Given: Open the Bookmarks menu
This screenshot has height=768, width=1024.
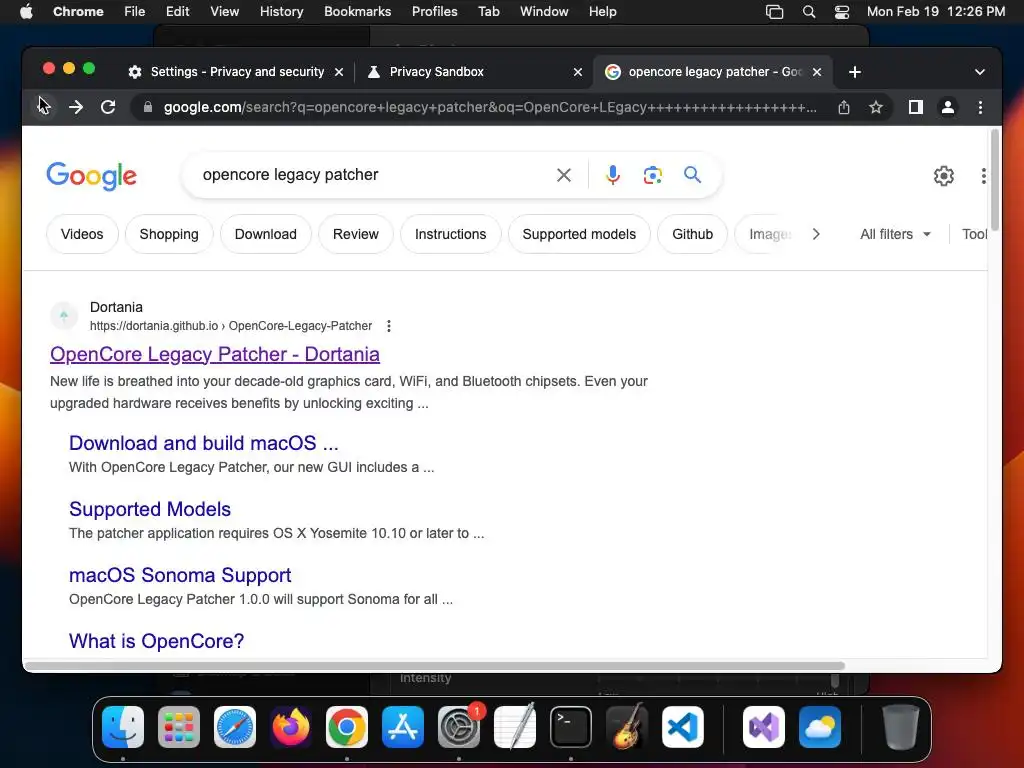Looking at the screenshot, I should 357,12.
